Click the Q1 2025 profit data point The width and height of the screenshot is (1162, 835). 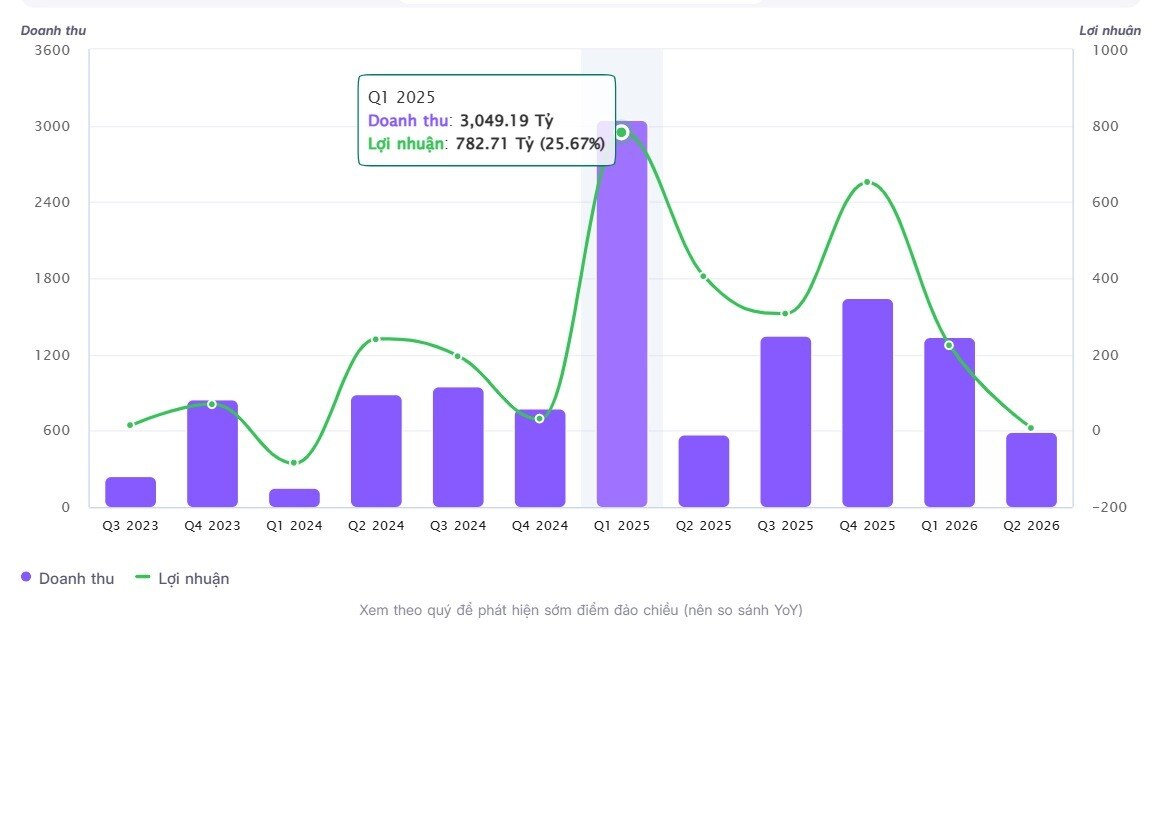(622, 133)
